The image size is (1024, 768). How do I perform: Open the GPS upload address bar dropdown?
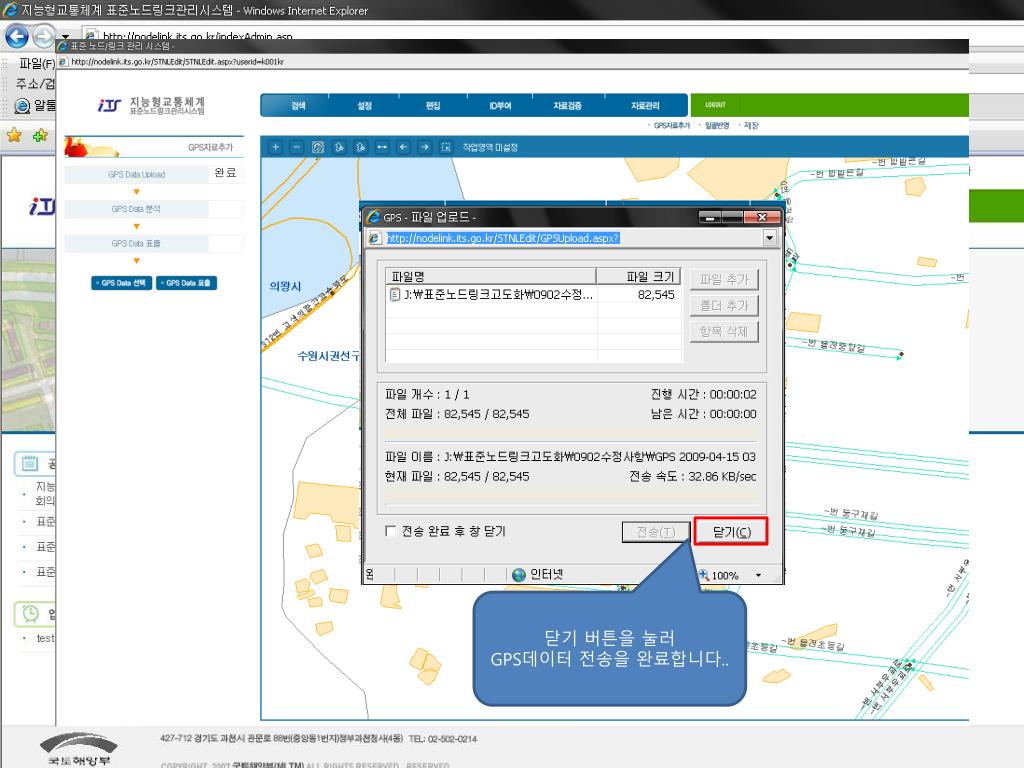coord(769,238)
